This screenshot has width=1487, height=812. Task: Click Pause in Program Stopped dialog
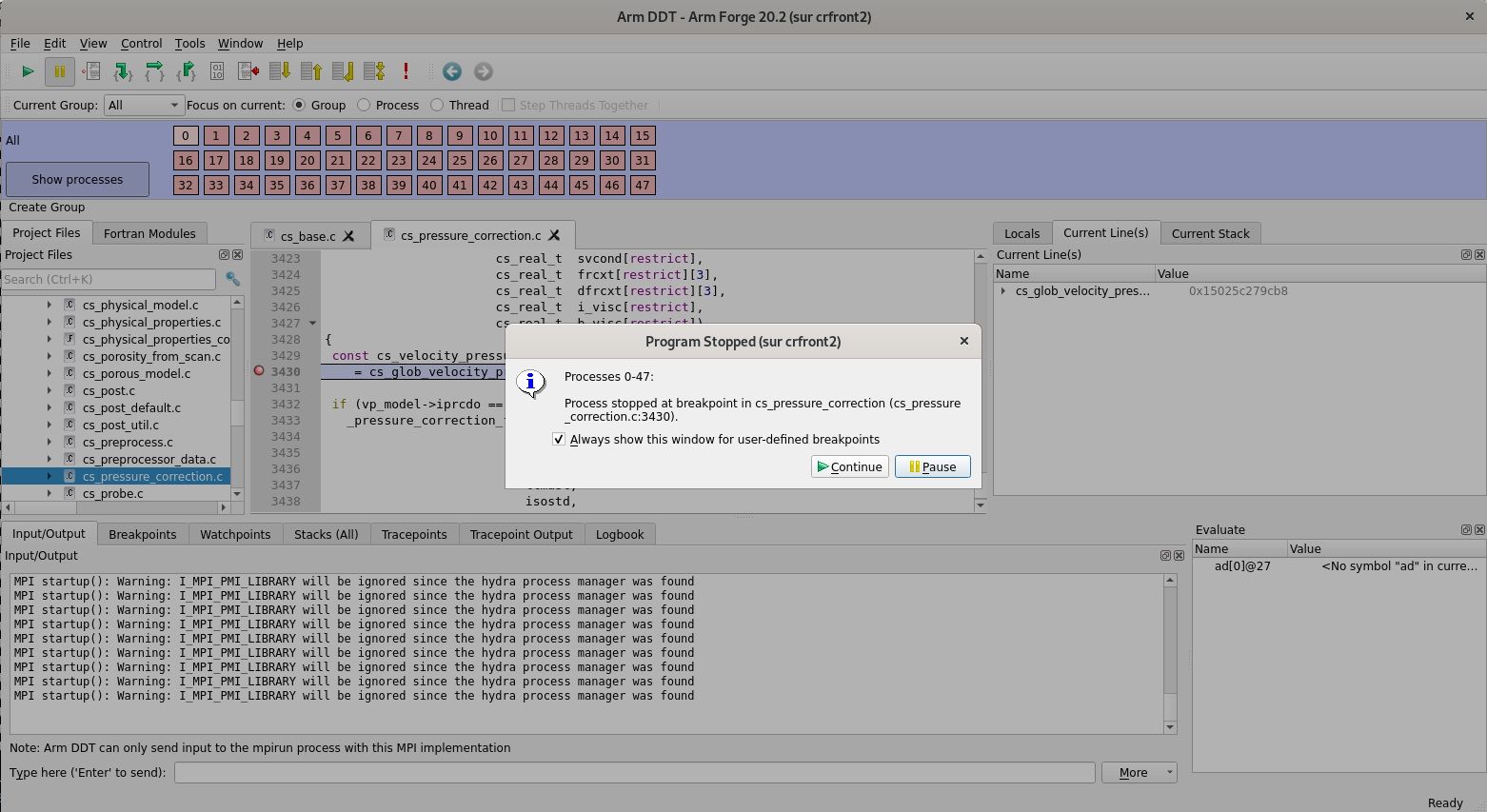(x=933, y=466)
